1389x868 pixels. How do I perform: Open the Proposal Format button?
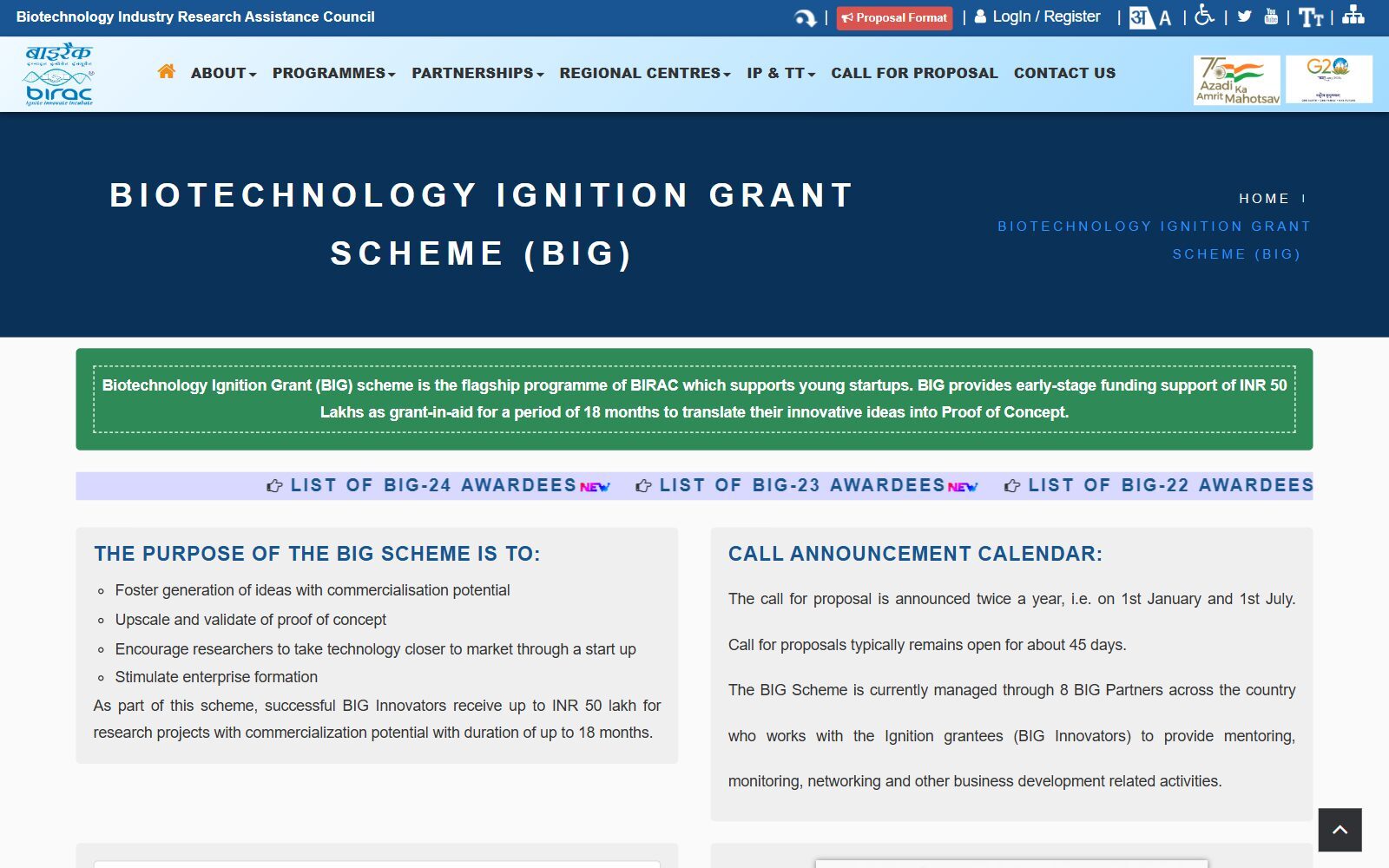[x=894, y=17]
